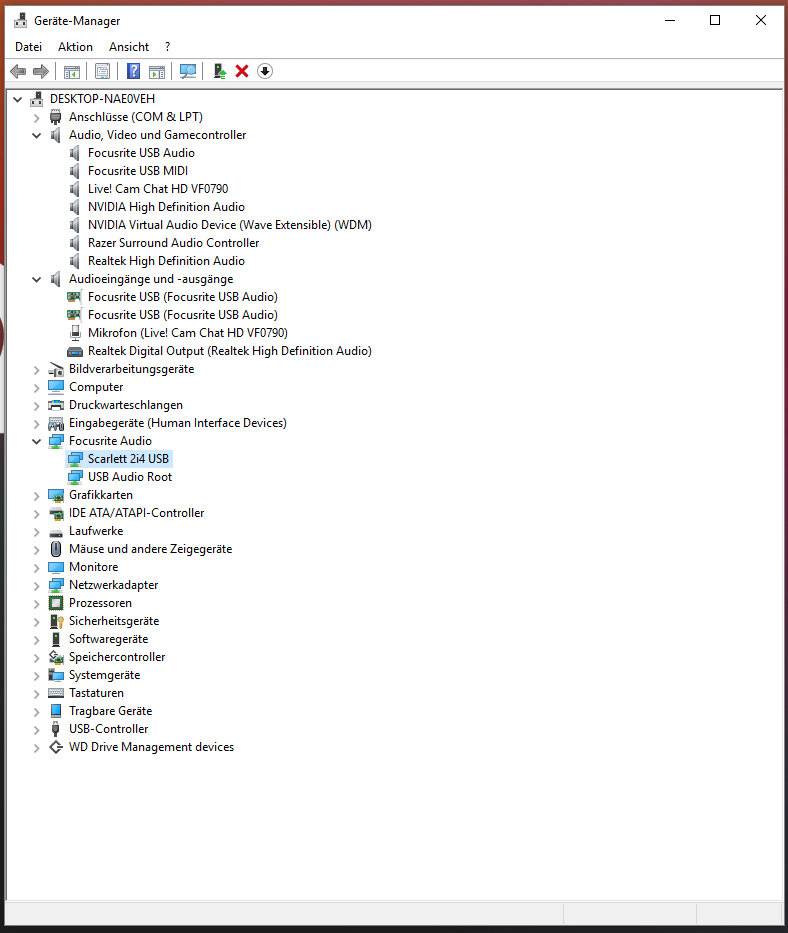Select Live! Cam Chat HD VF0790 audio device

click(158, 189)
